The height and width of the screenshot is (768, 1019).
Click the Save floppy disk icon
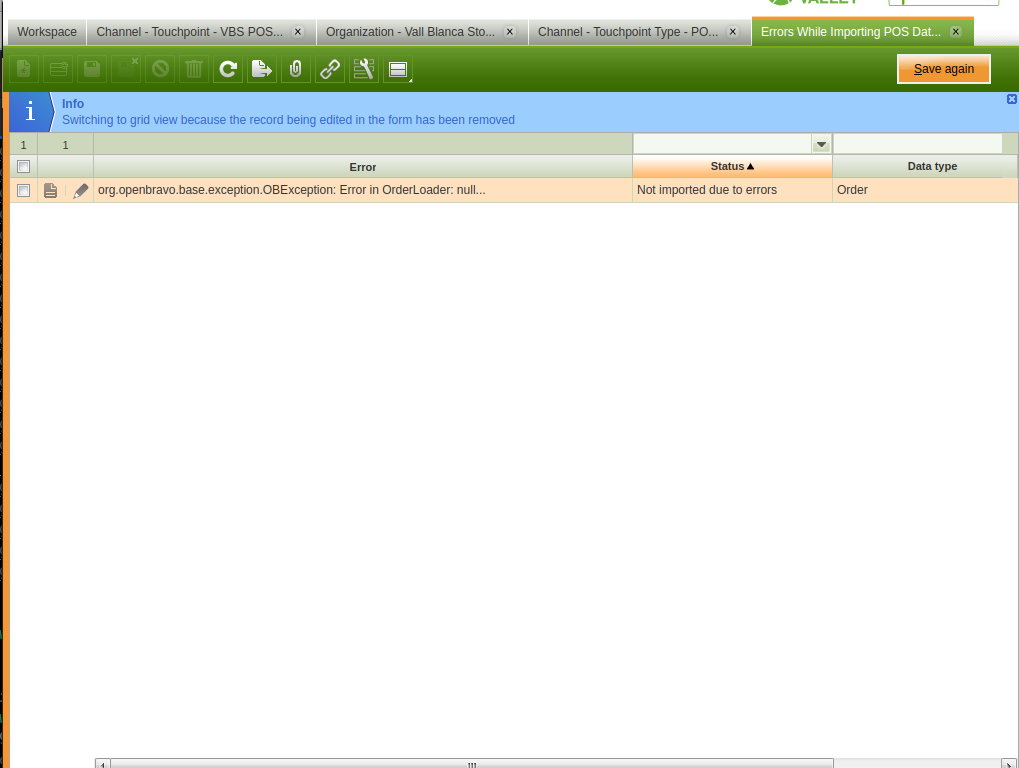point(92,69)
